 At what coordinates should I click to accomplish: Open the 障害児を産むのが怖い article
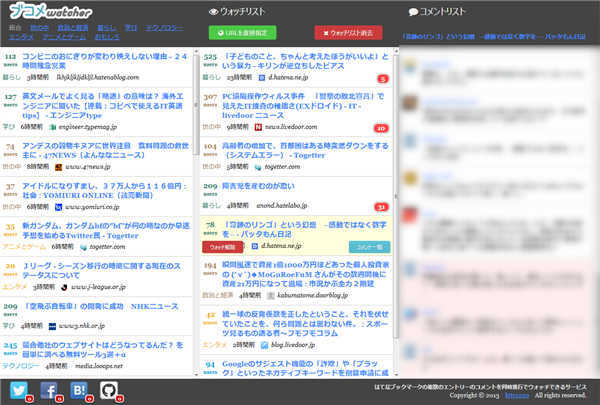258,186
